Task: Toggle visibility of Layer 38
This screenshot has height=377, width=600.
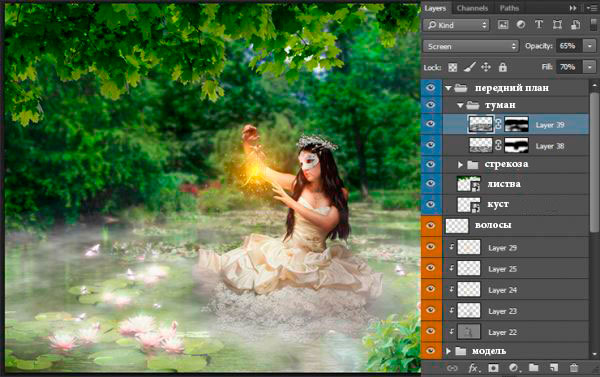Action: [430, 145]
